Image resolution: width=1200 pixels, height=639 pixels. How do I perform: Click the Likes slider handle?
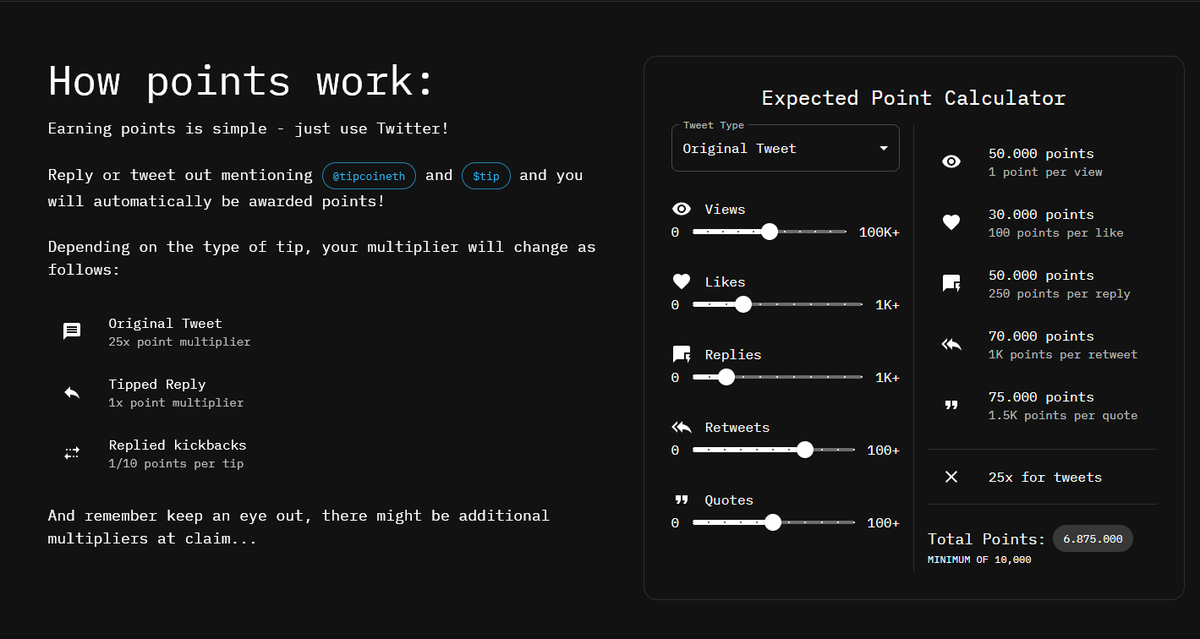click(x=742, y=304)
